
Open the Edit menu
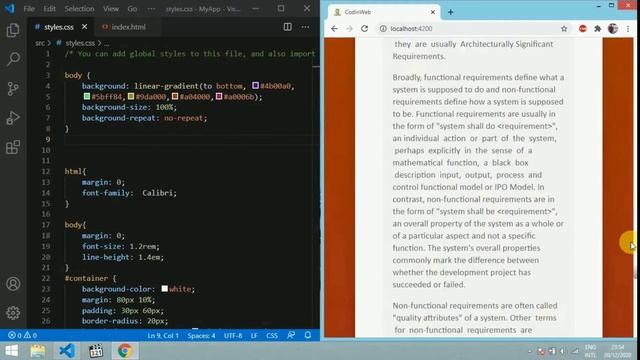(49, 9)
